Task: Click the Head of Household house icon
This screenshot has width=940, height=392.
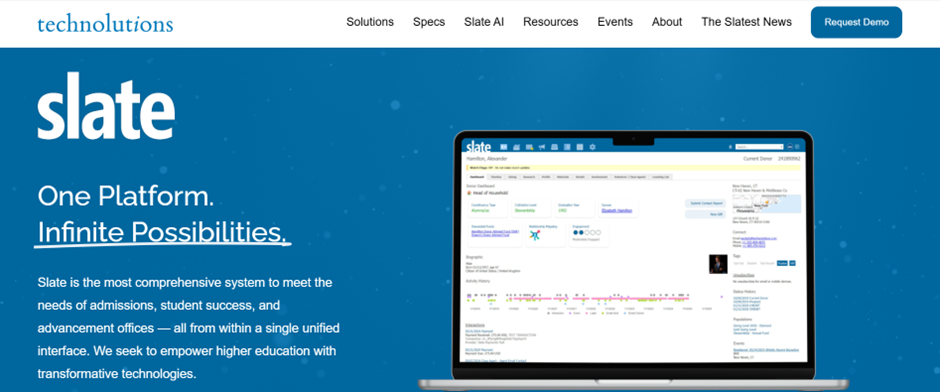Action: (x=469, y=193)
